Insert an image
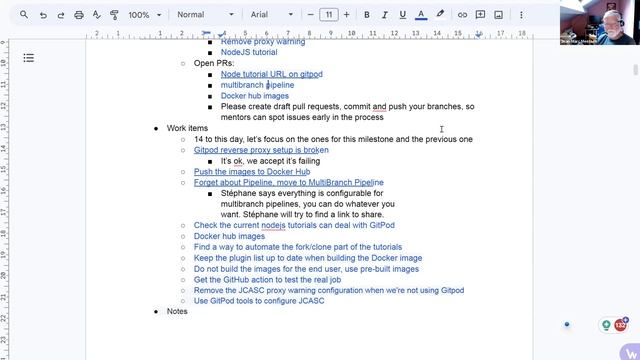 coord(498,15)
